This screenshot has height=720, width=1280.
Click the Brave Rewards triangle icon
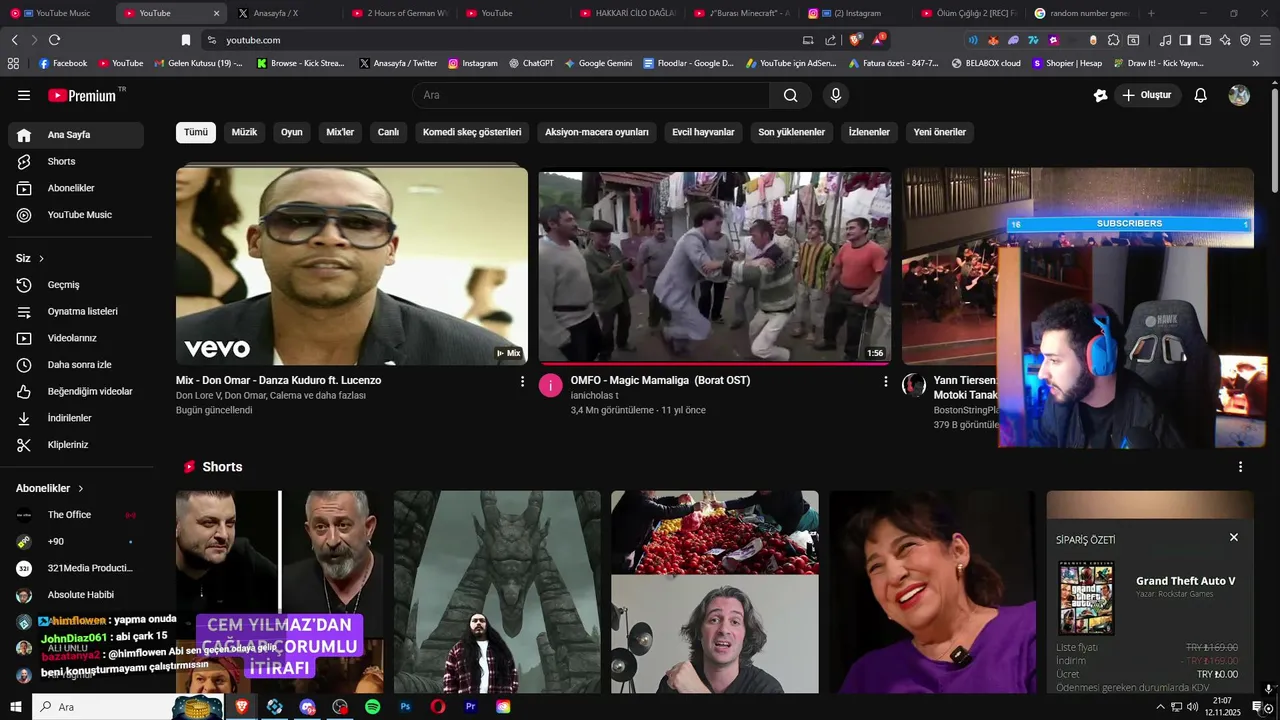click(x=878, y=40)
